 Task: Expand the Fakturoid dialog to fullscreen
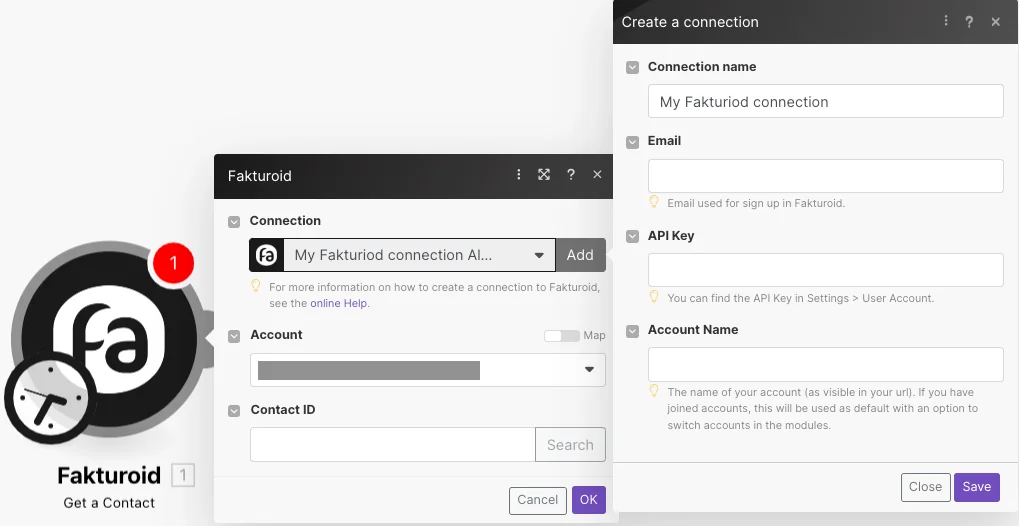(x=544, y=174)
